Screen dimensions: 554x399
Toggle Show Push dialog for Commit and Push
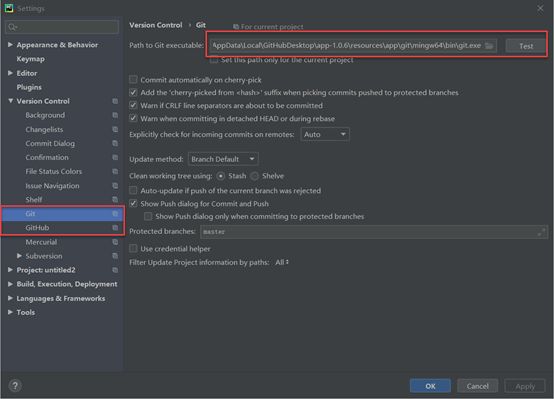133,204
